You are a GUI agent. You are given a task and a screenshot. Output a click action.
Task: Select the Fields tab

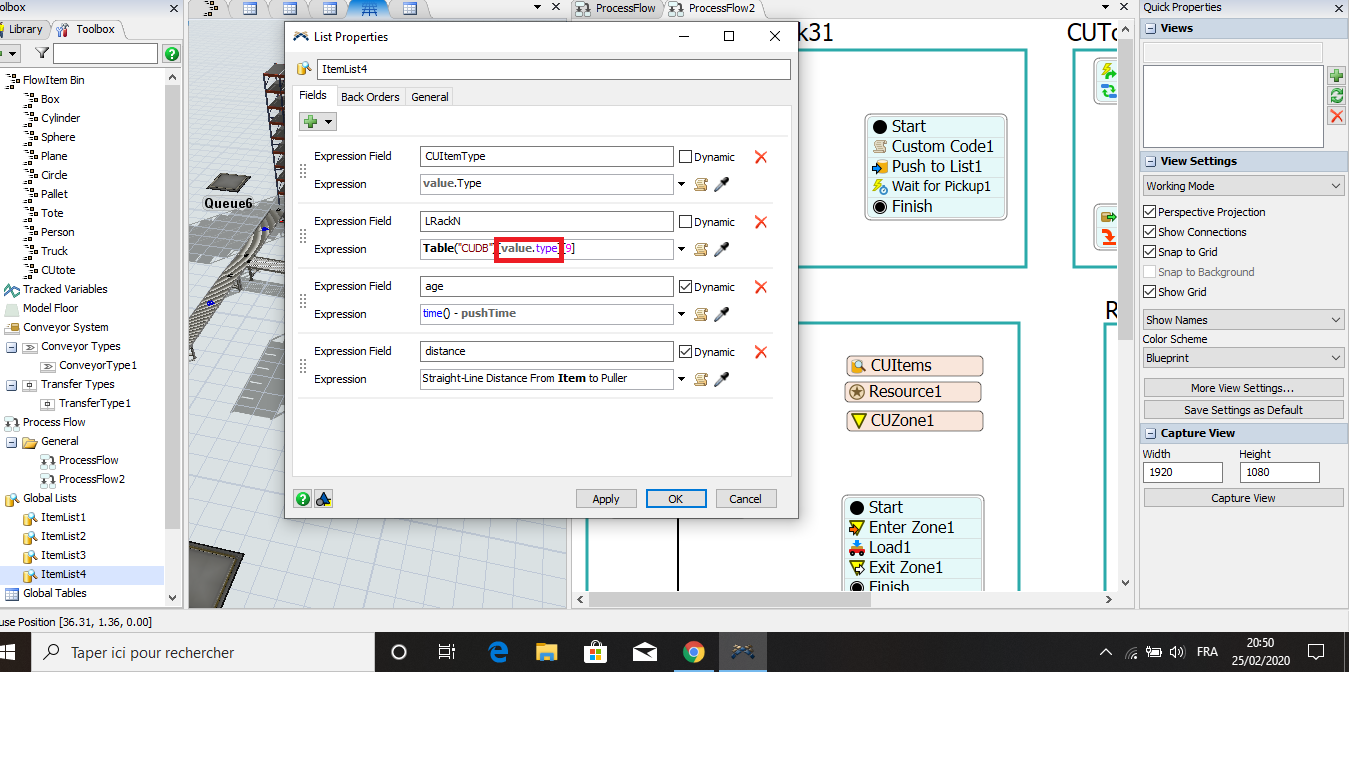click(x=313, y=95)
